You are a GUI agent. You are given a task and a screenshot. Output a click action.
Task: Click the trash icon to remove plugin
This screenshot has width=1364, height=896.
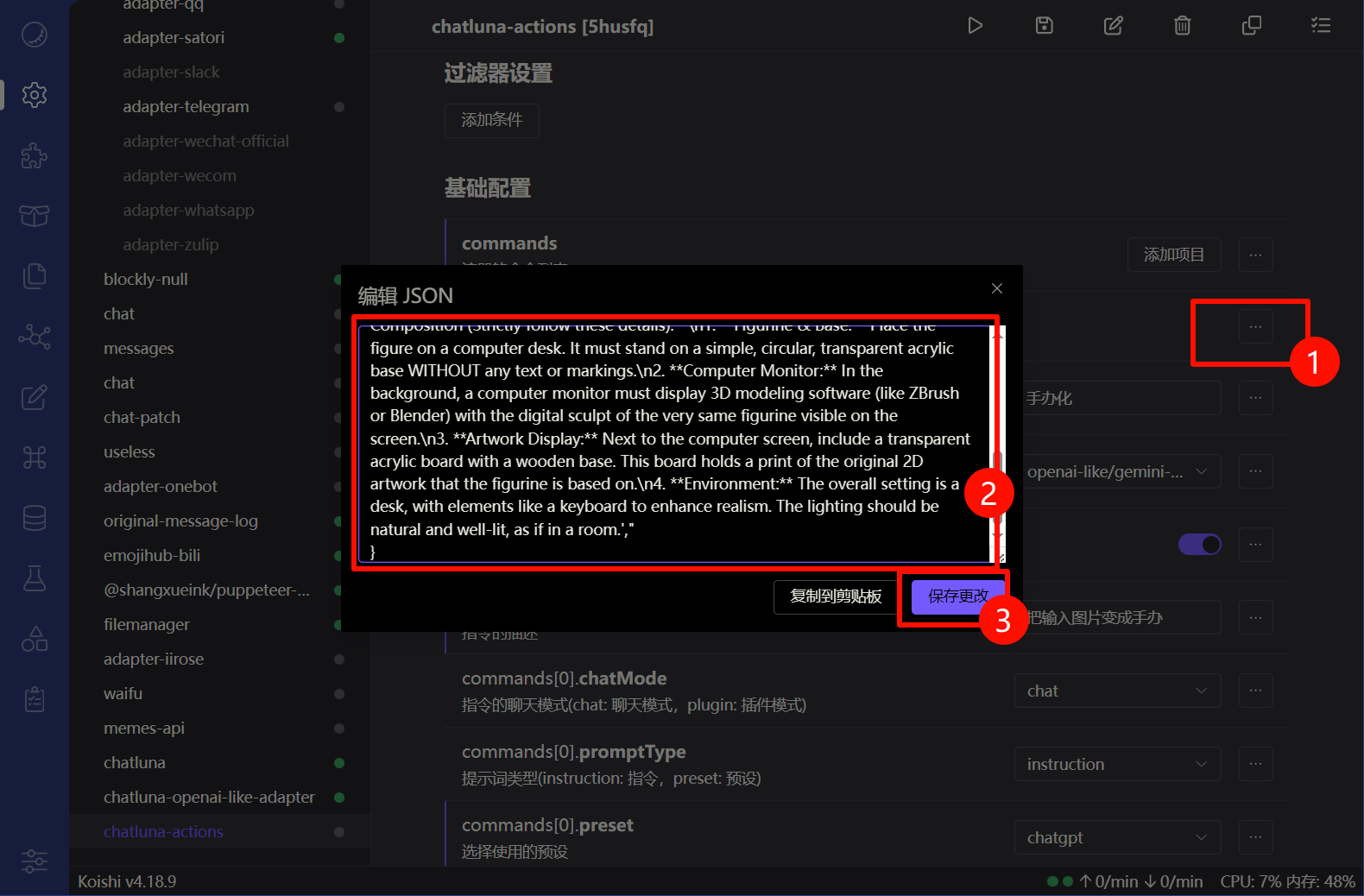(1182, 26)
